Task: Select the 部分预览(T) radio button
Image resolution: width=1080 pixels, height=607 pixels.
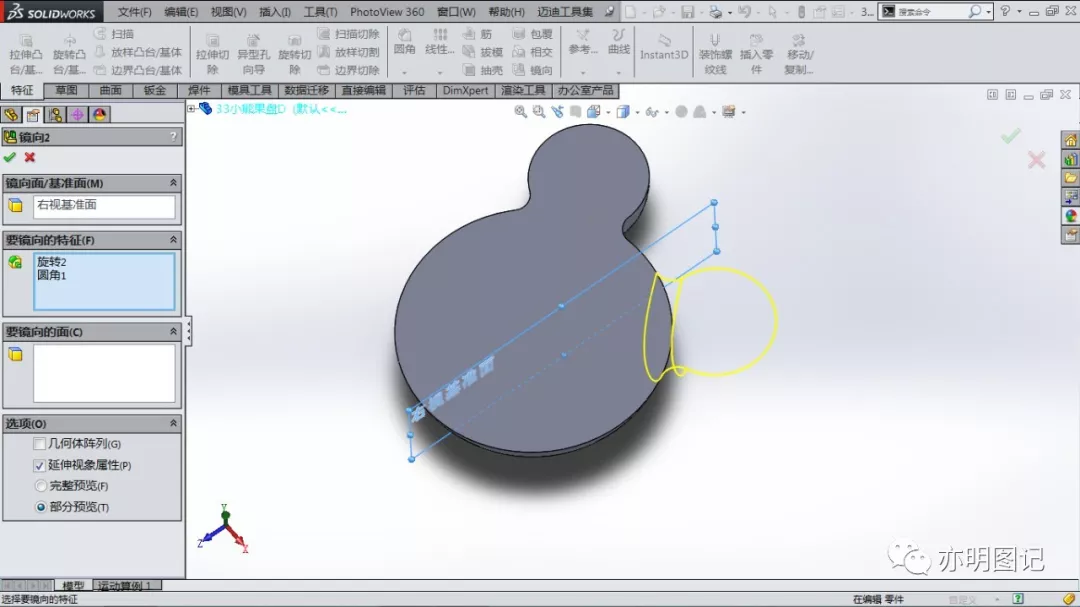Action: tap(41, 507)
